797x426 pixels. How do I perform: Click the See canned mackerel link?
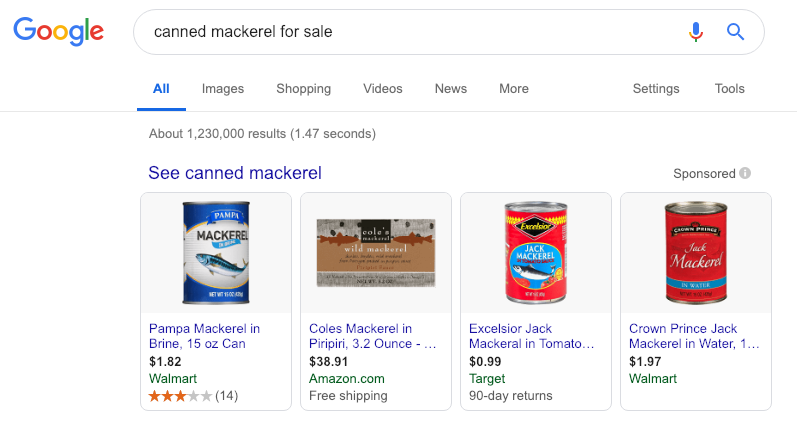(235, 173)
